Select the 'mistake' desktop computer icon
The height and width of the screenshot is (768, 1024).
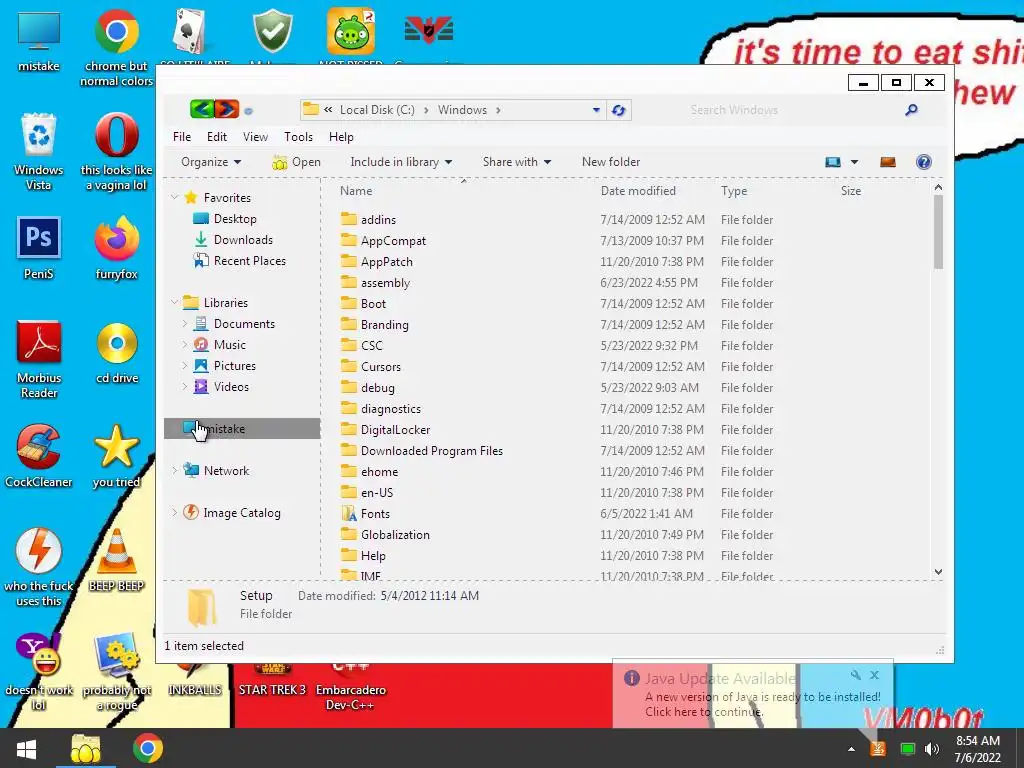coord(39,40)
